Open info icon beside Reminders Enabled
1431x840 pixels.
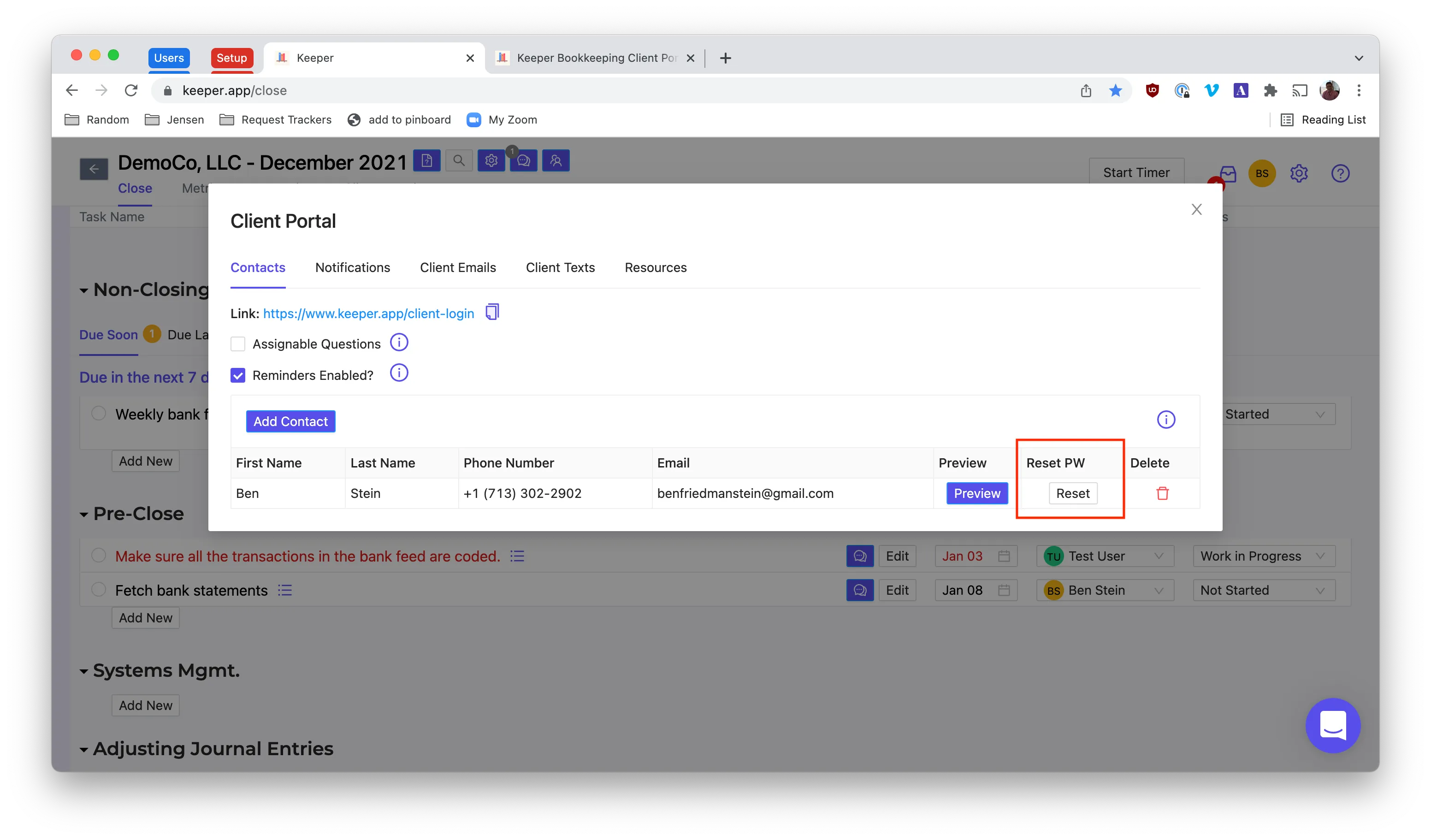[399, 373]
